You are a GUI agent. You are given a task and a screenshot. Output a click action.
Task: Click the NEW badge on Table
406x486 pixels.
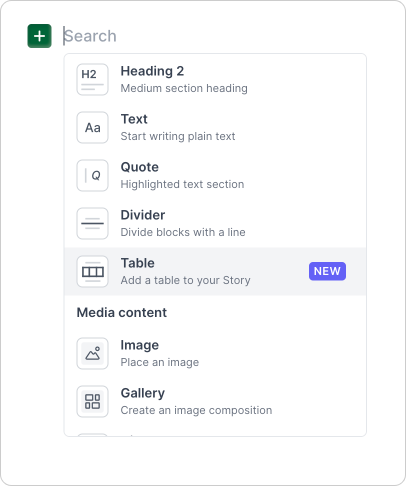coord(327,271)
